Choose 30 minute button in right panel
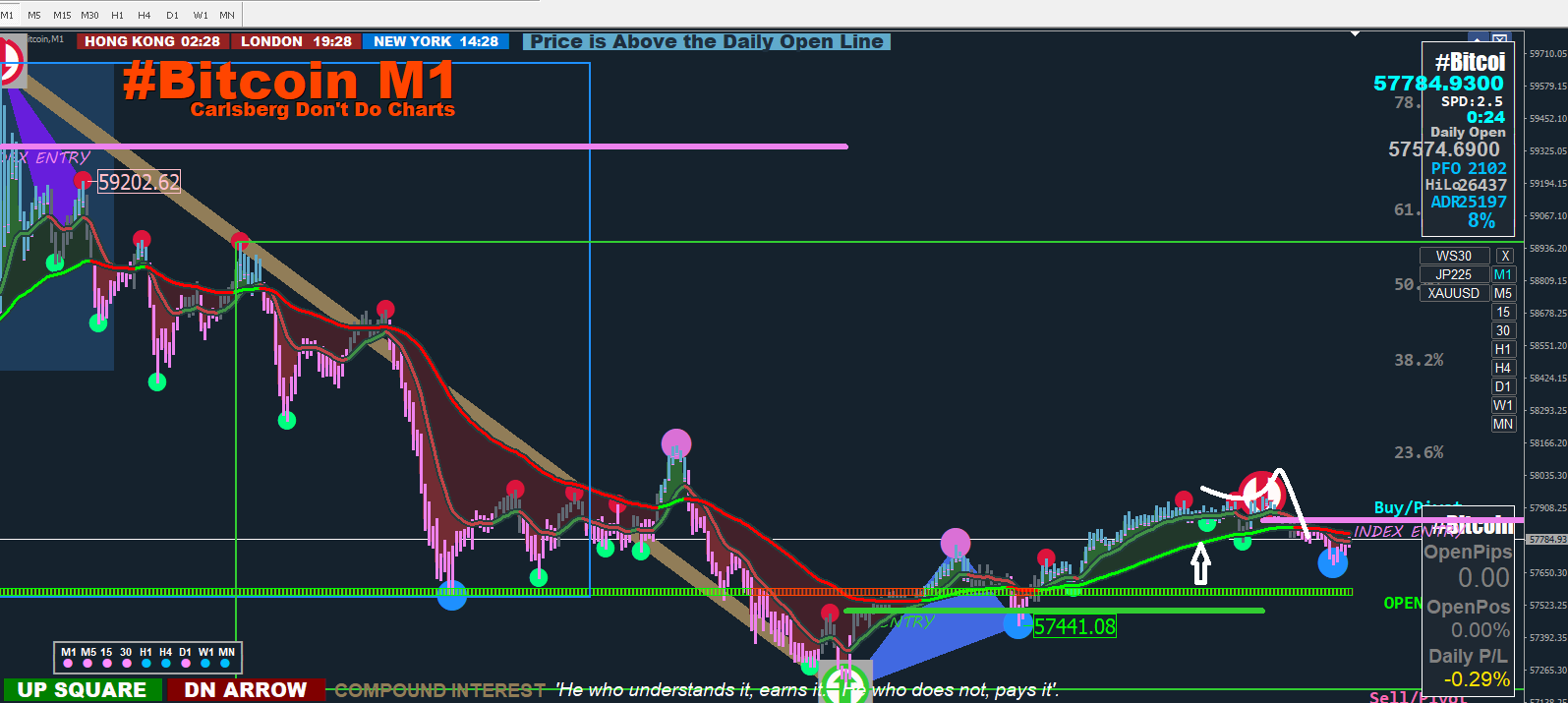This screenshot has width=1568, height=703. click(1503, 330)
